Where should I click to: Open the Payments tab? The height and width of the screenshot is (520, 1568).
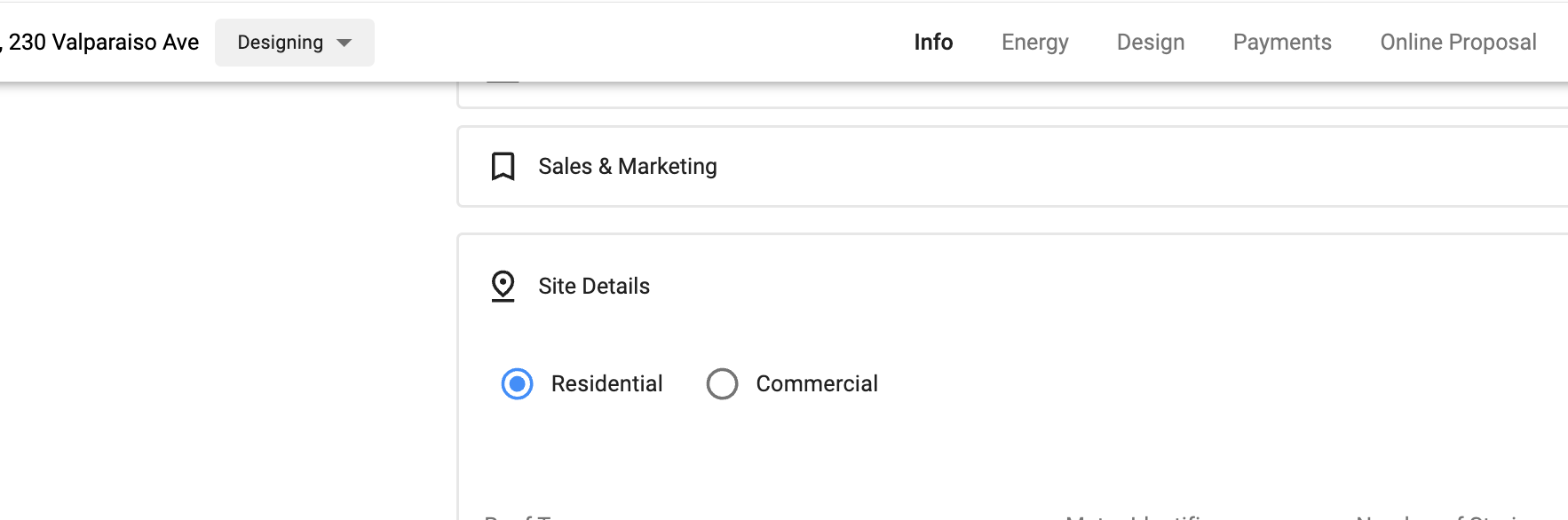tap(1281, 43)
